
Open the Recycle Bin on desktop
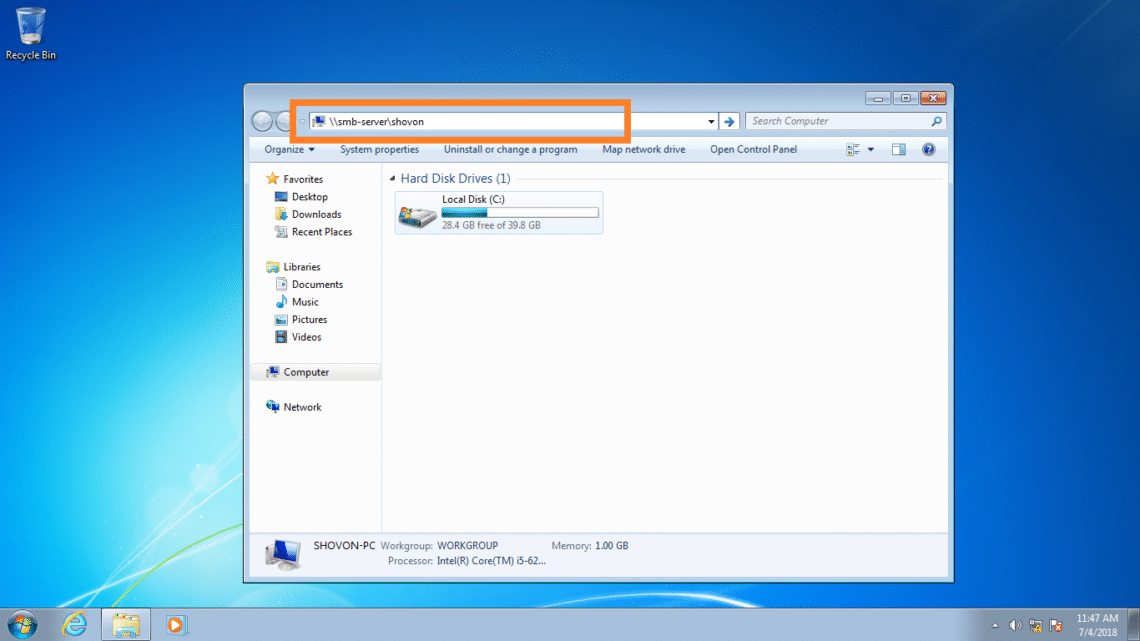(30, 30)
